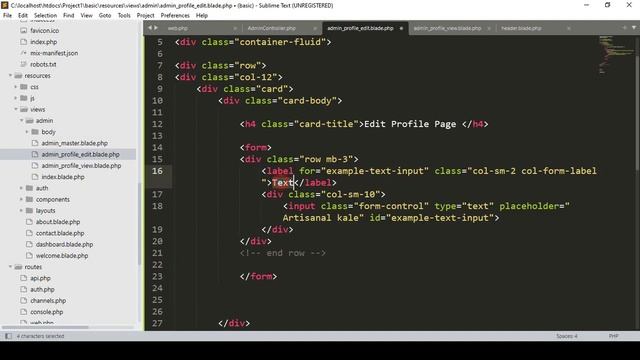
Task: Switch to the header.blade.php tab
Action: coord(521,28)
